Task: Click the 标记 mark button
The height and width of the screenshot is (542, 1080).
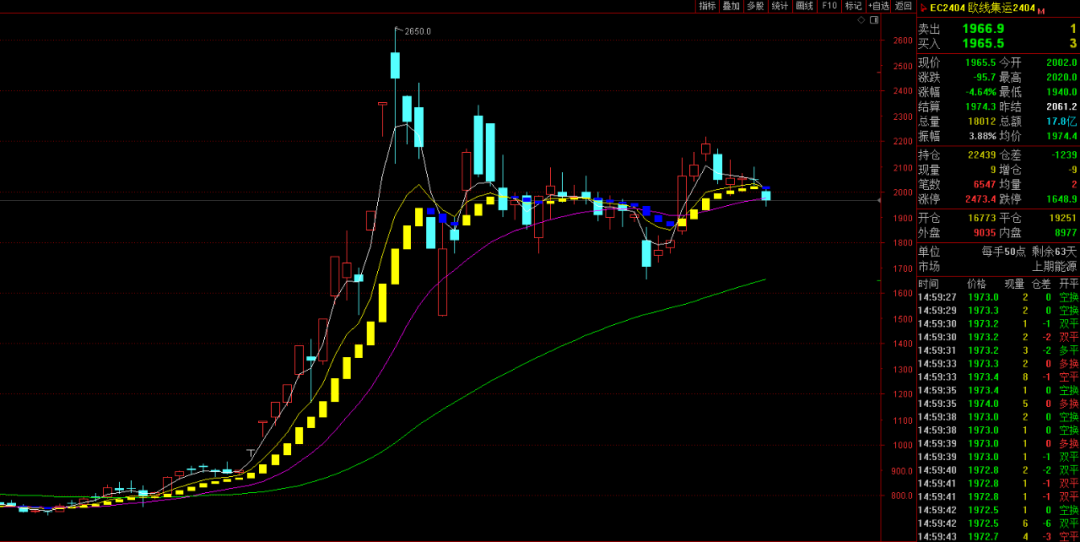Action: (x=853, y=6)
